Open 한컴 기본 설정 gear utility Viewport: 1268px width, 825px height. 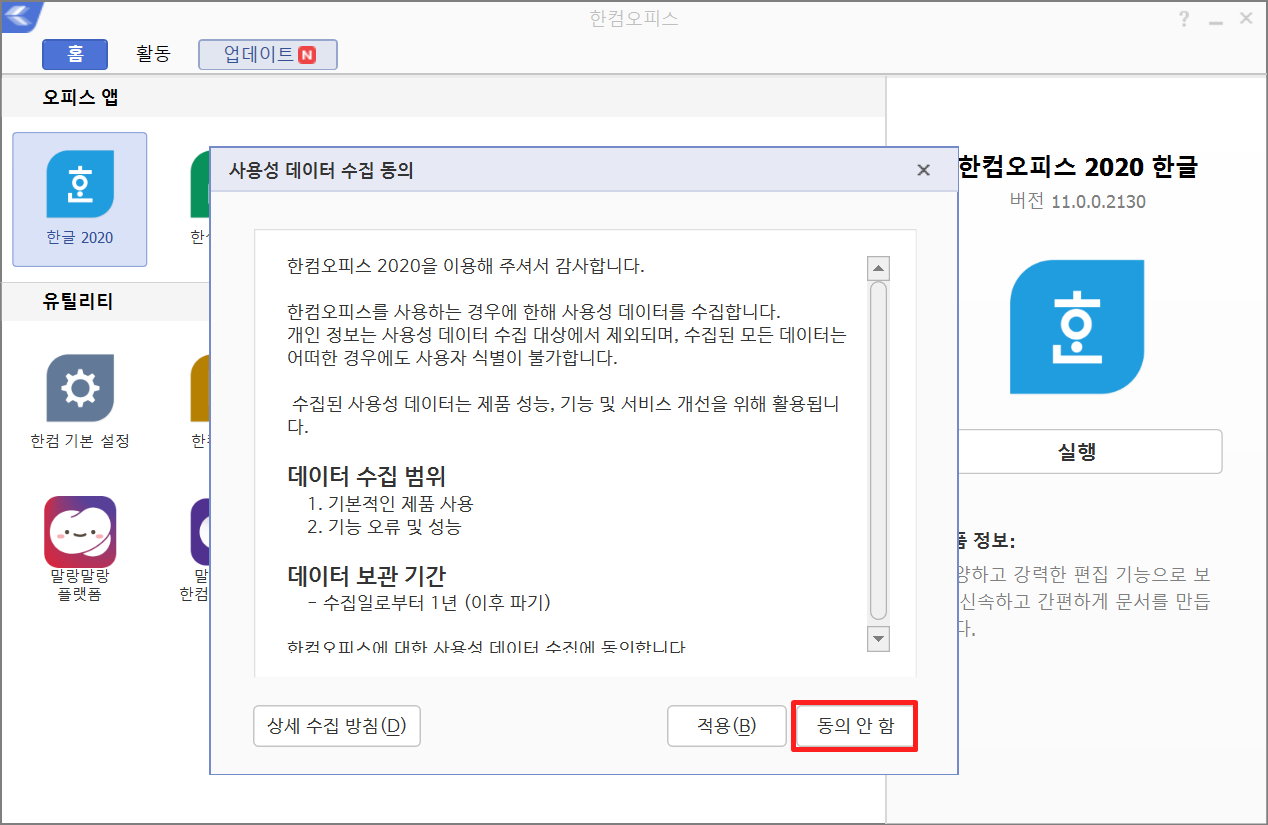click(80, 401)
